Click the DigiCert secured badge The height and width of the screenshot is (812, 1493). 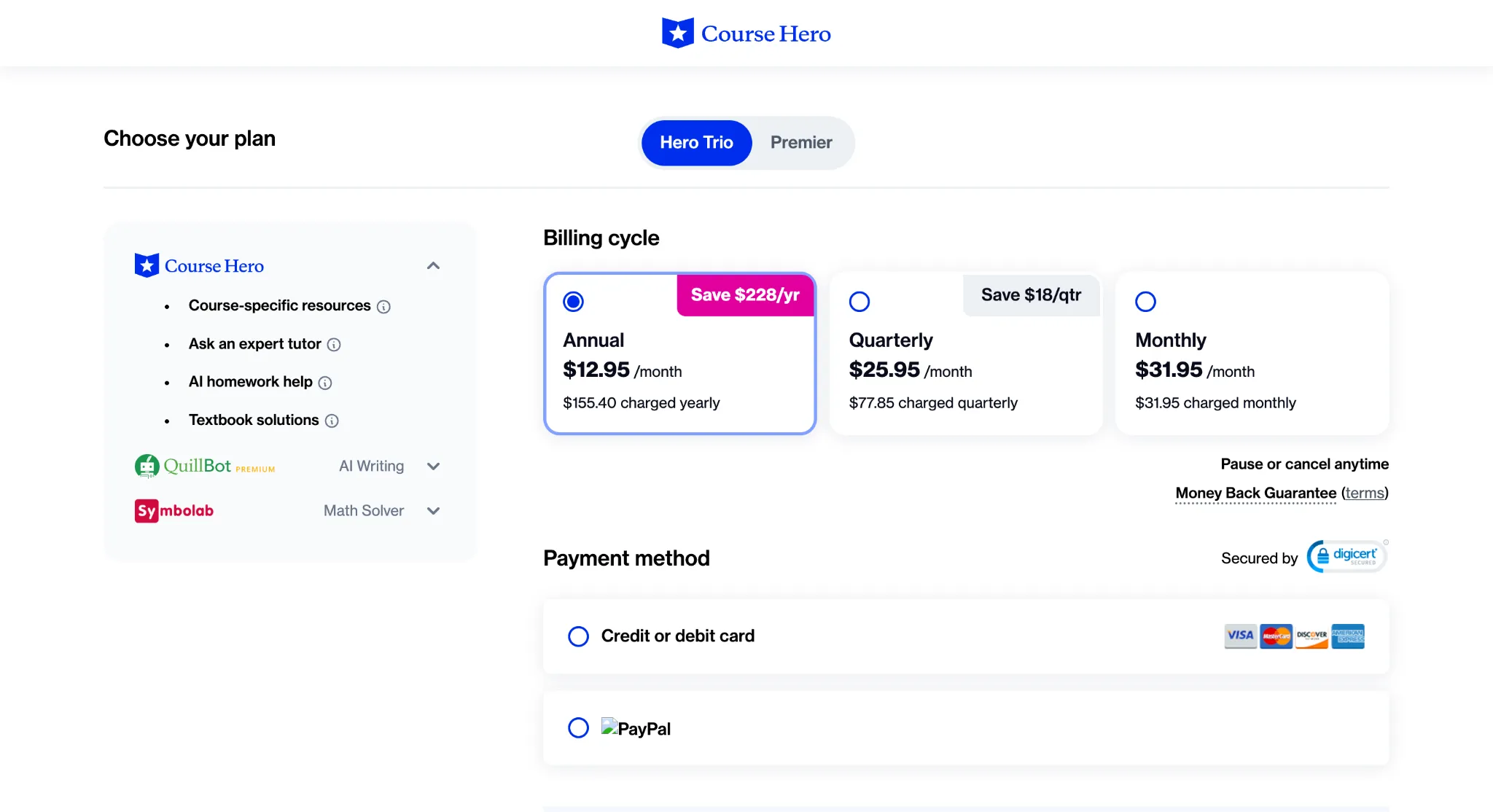(x=1346, y=557)
